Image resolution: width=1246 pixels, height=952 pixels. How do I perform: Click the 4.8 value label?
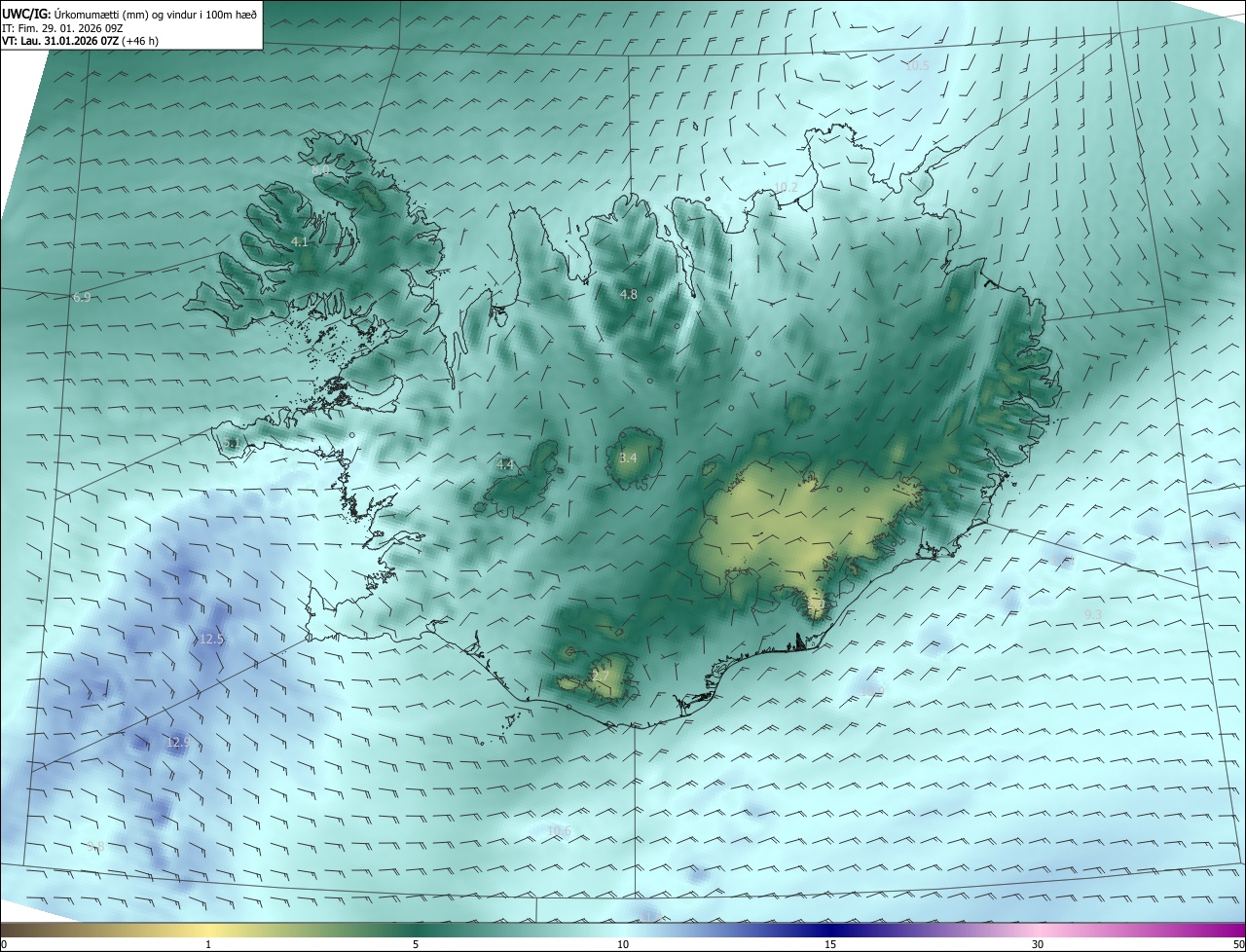pos(629,294)
